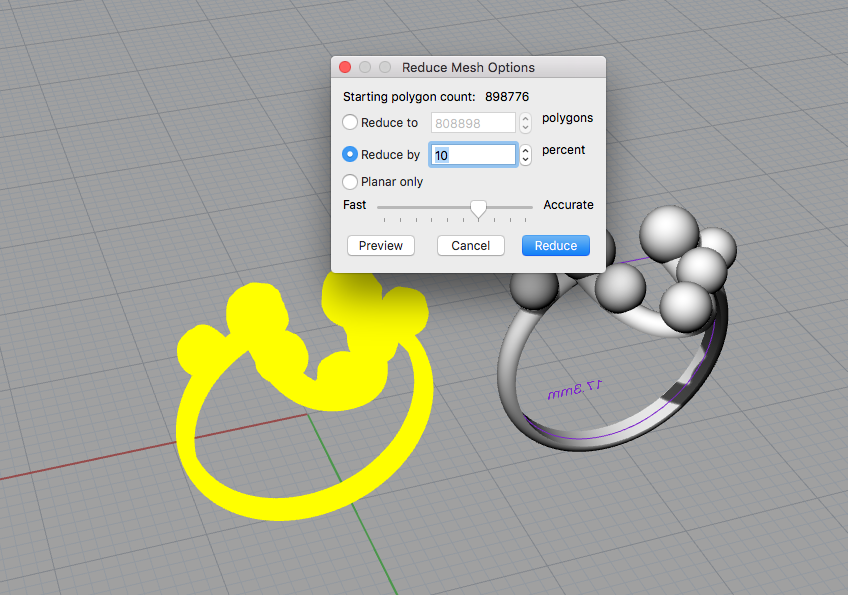Click the Reduce by percent input field

tap(473, 155)
